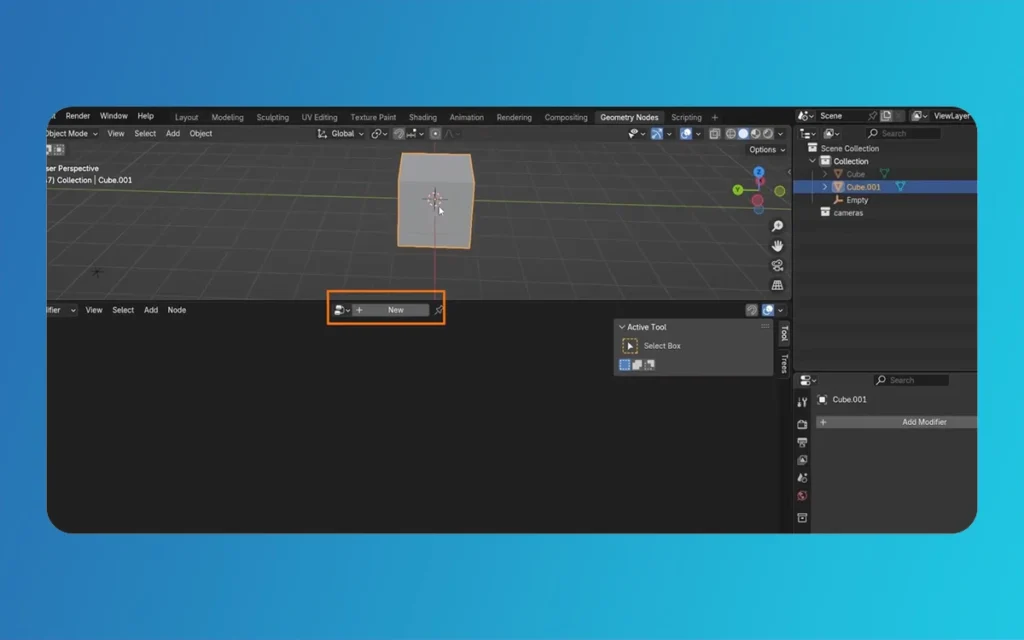Toggle X-ray mode in the viewport
Viewport: 1024px width, 640px height.
point(714,134)
